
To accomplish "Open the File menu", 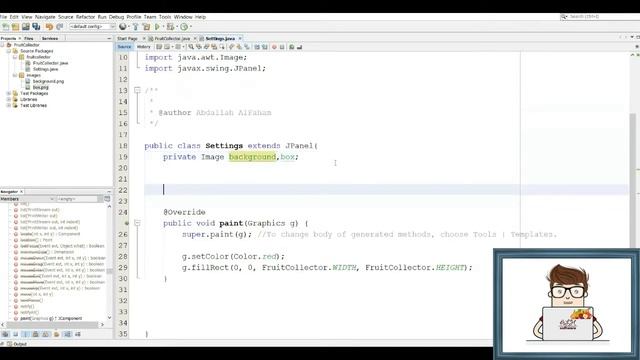I will point(3,17).
